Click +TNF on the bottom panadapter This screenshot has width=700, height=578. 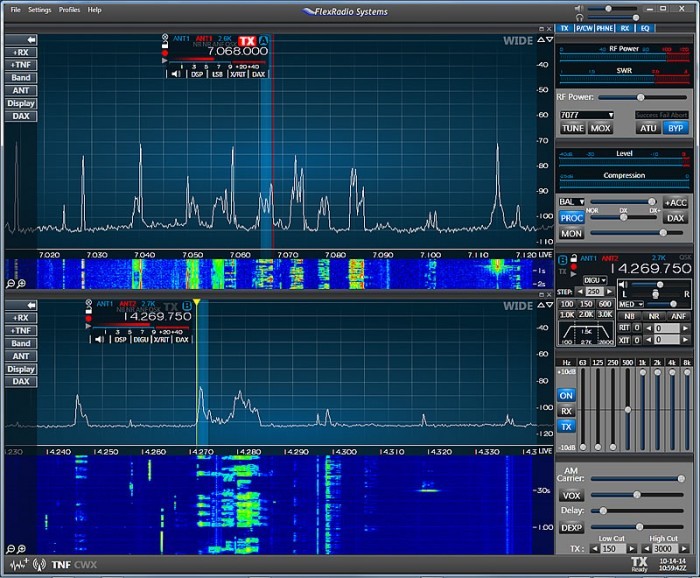coord(21,331)
